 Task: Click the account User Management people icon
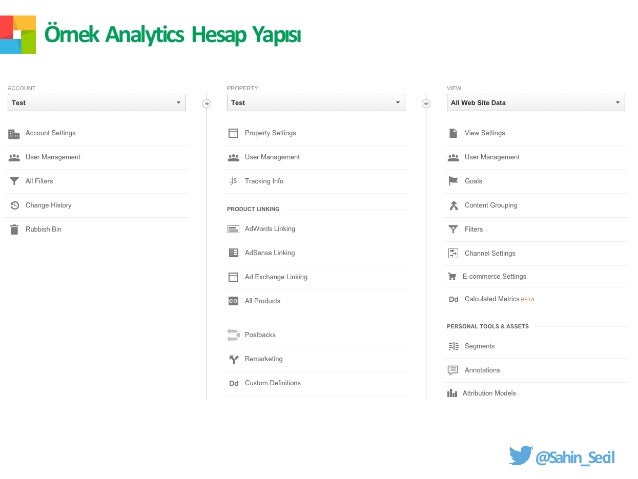point(14,157)
